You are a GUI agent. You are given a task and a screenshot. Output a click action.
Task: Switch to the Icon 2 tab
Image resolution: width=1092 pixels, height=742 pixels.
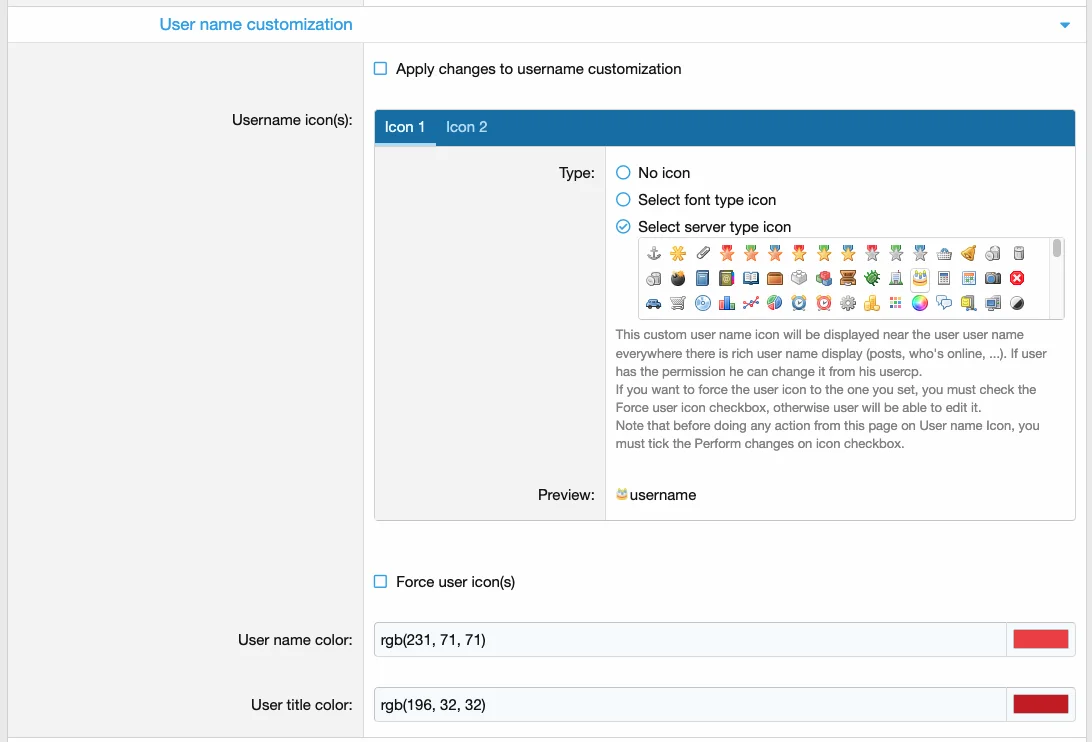466,127
